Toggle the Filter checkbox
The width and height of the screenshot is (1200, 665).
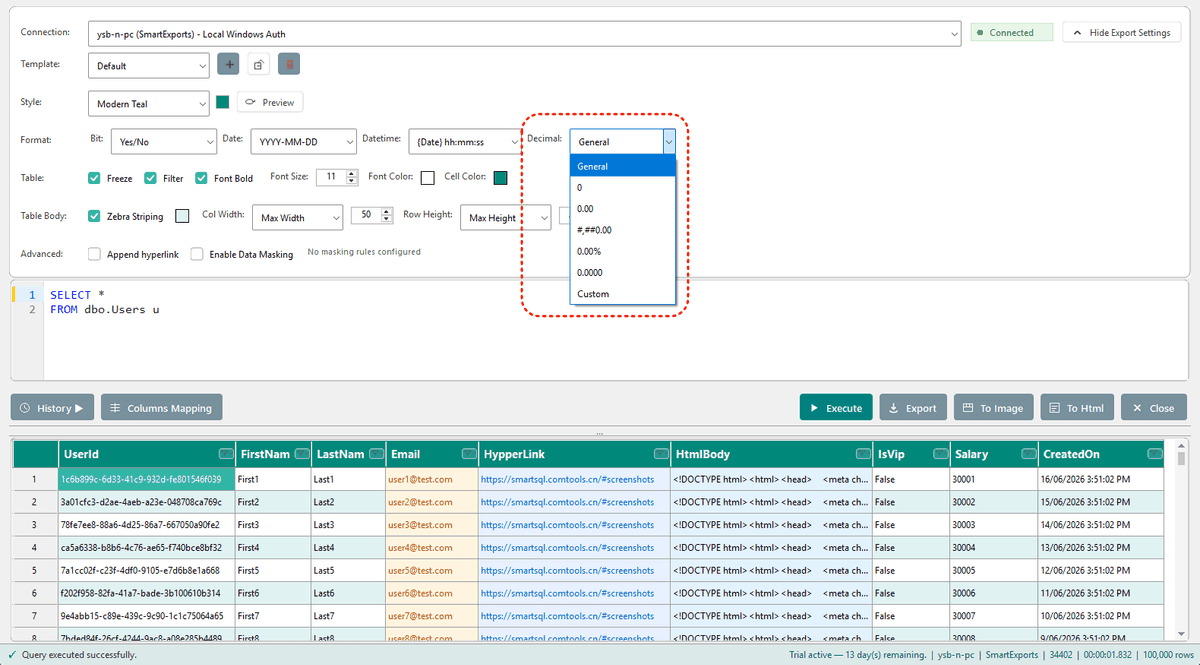[150, 178]
